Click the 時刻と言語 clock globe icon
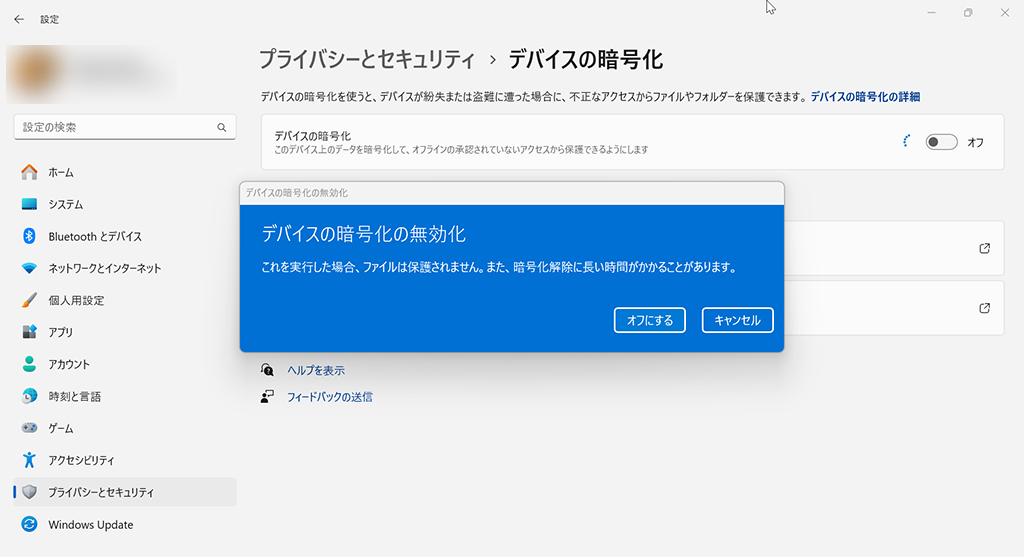Screen dimensions: 1024x557 29,396
